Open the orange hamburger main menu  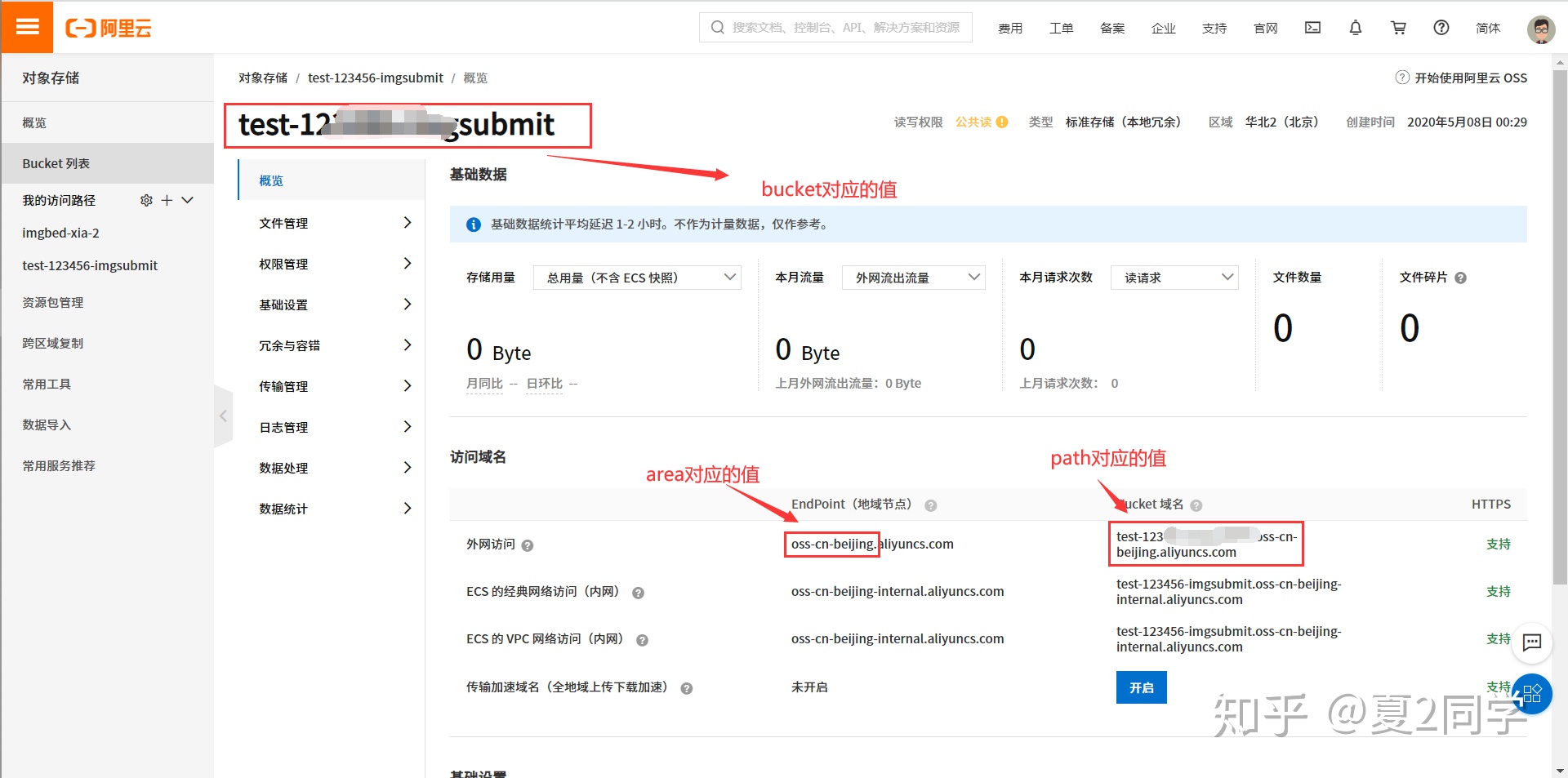pos(27,27)
